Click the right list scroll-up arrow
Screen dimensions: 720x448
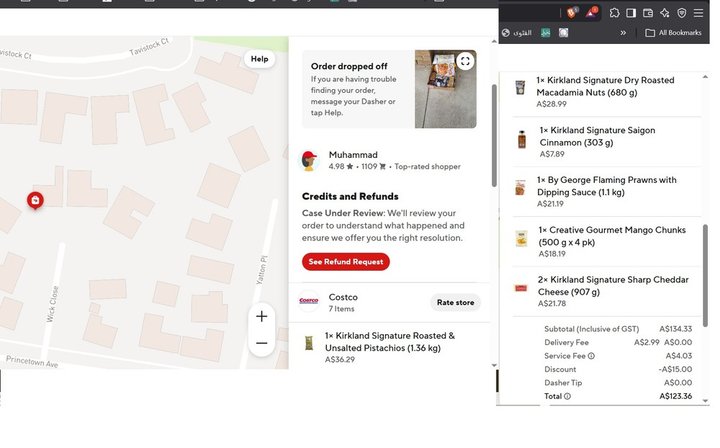[705, 77]
